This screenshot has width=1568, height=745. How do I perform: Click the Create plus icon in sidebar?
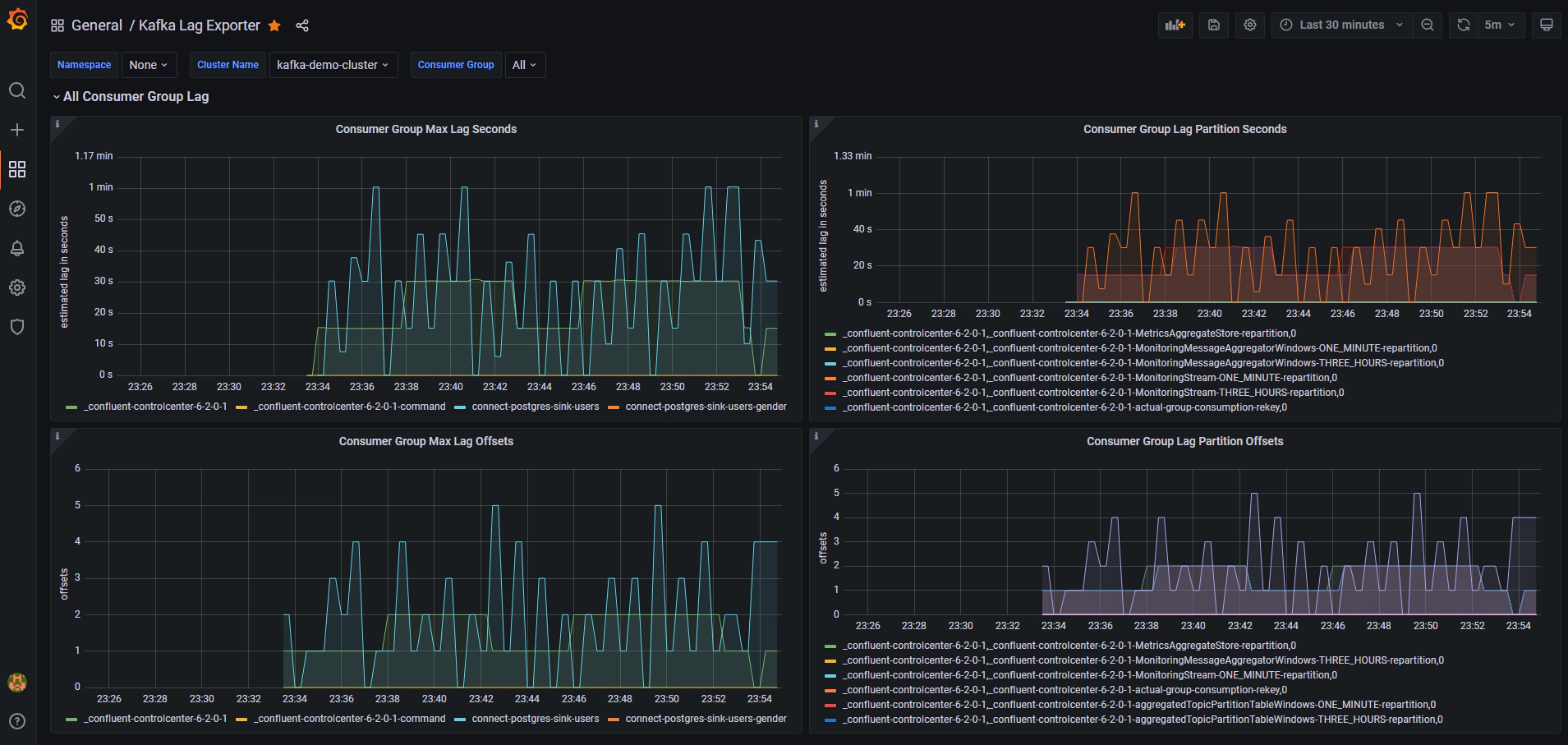coord(17,130)
